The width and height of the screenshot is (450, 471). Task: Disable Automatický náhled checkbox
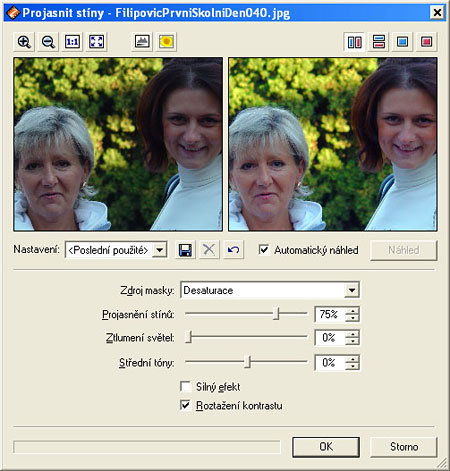pos(264,250)
